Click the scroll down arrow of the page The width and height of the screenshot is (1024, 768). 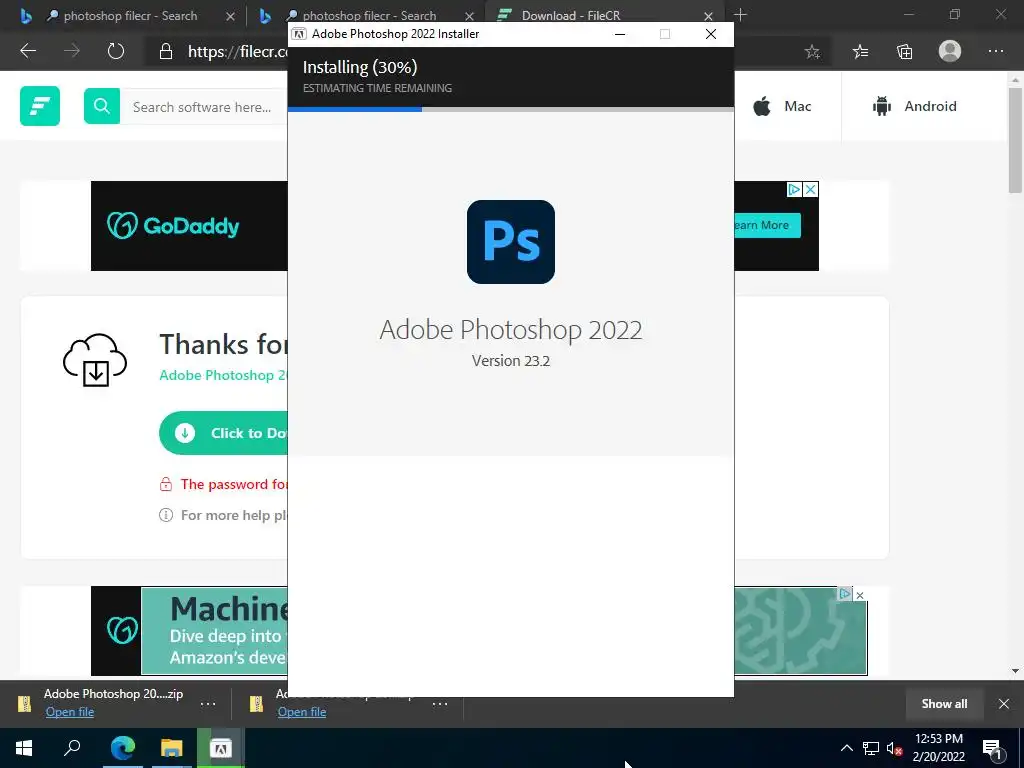click(1015, 671)
